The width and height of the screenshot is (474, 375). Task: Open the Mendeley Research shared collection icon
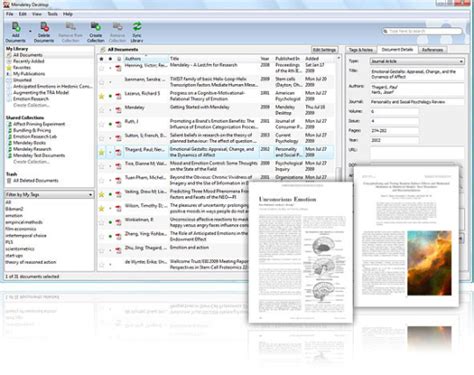pos(10,149)
